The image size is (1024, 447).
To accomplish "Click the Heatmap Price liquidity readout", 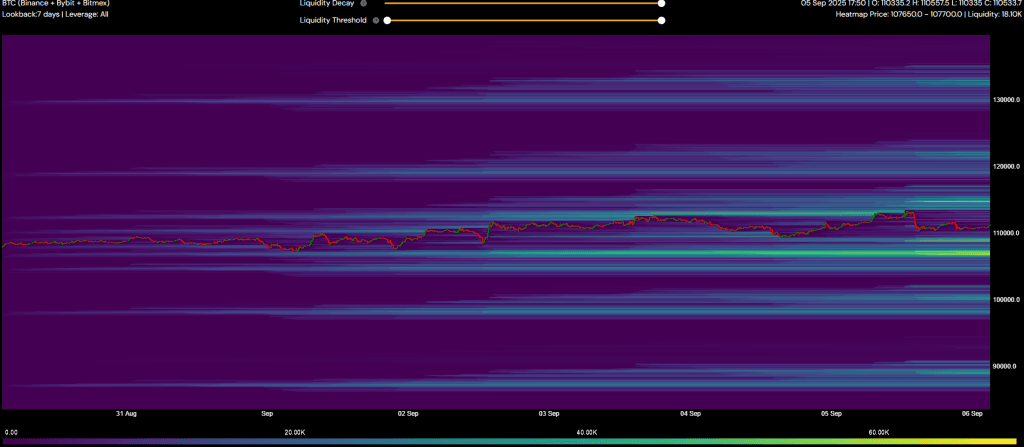I will coord(928,15).
